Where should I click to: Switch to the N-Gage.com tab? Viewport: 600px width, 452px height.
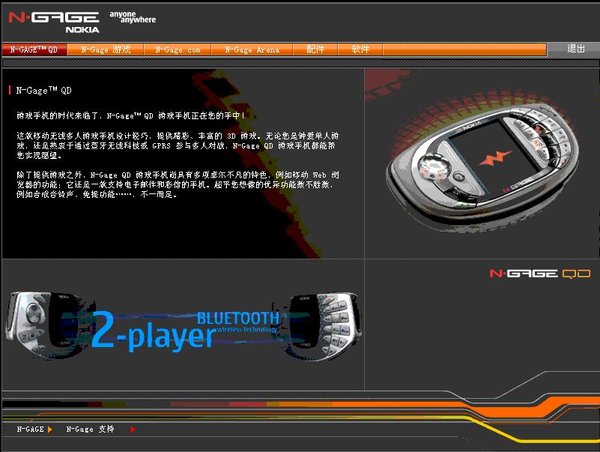click(x=178, y=49)
